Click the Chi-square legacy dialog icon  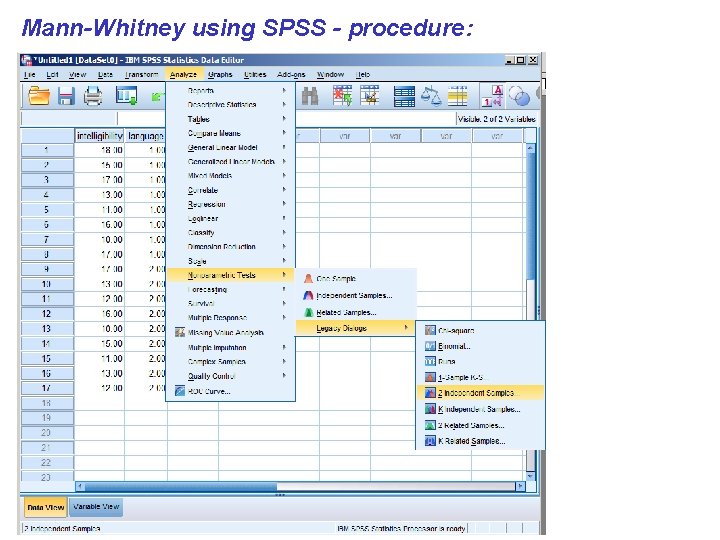(430, 330)
